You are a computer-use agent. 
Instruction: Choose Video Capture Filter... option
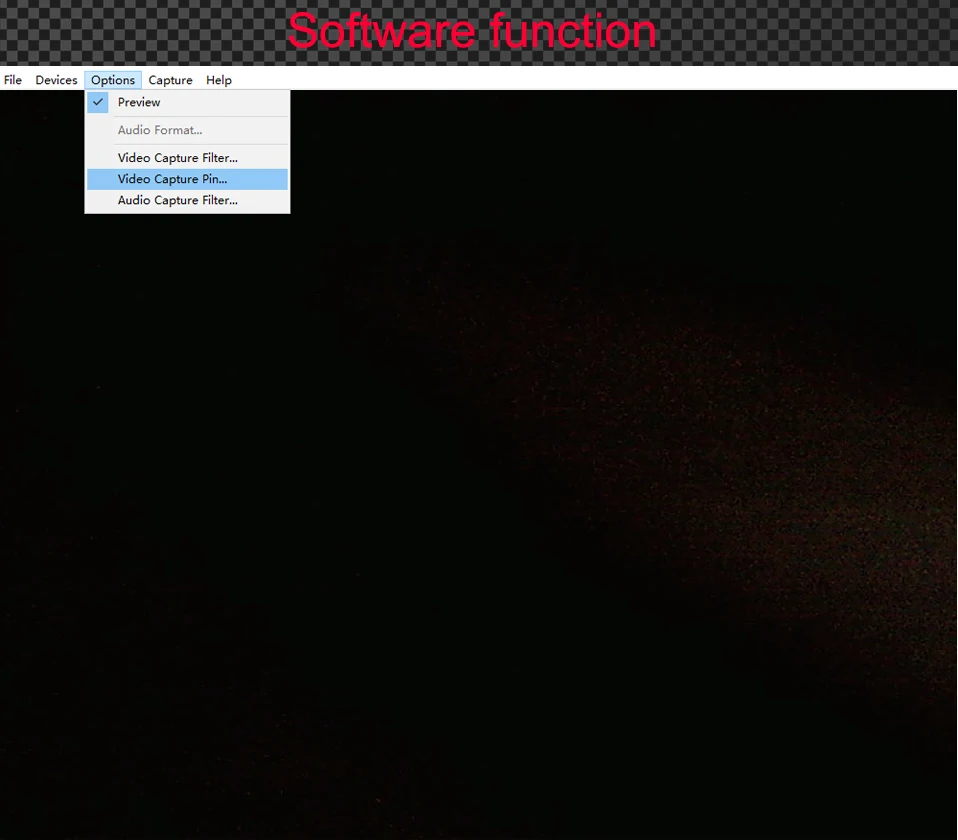click(187, 158)
